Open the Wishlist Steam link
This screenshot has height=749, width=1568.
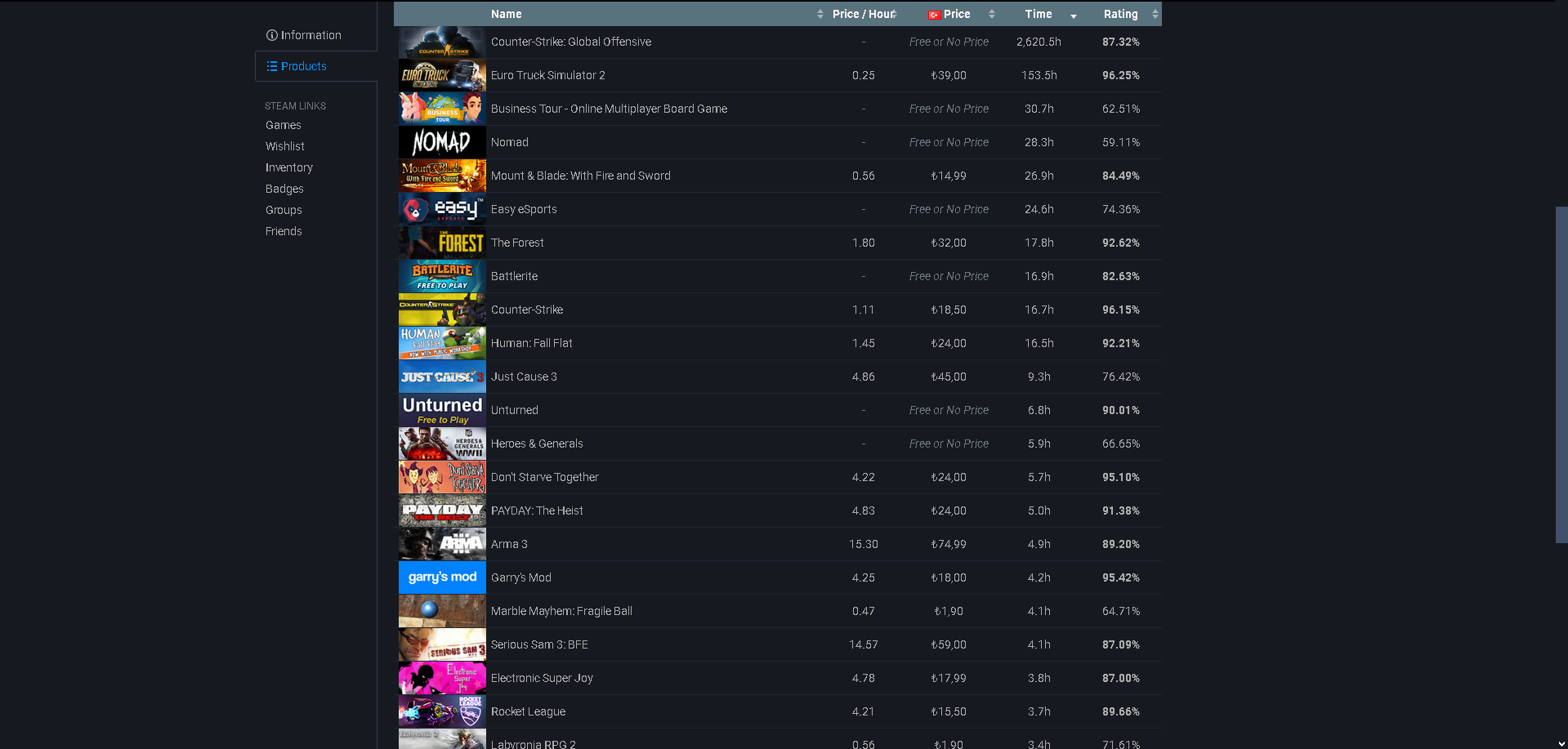pyautogui.click(x=285, y=146)
